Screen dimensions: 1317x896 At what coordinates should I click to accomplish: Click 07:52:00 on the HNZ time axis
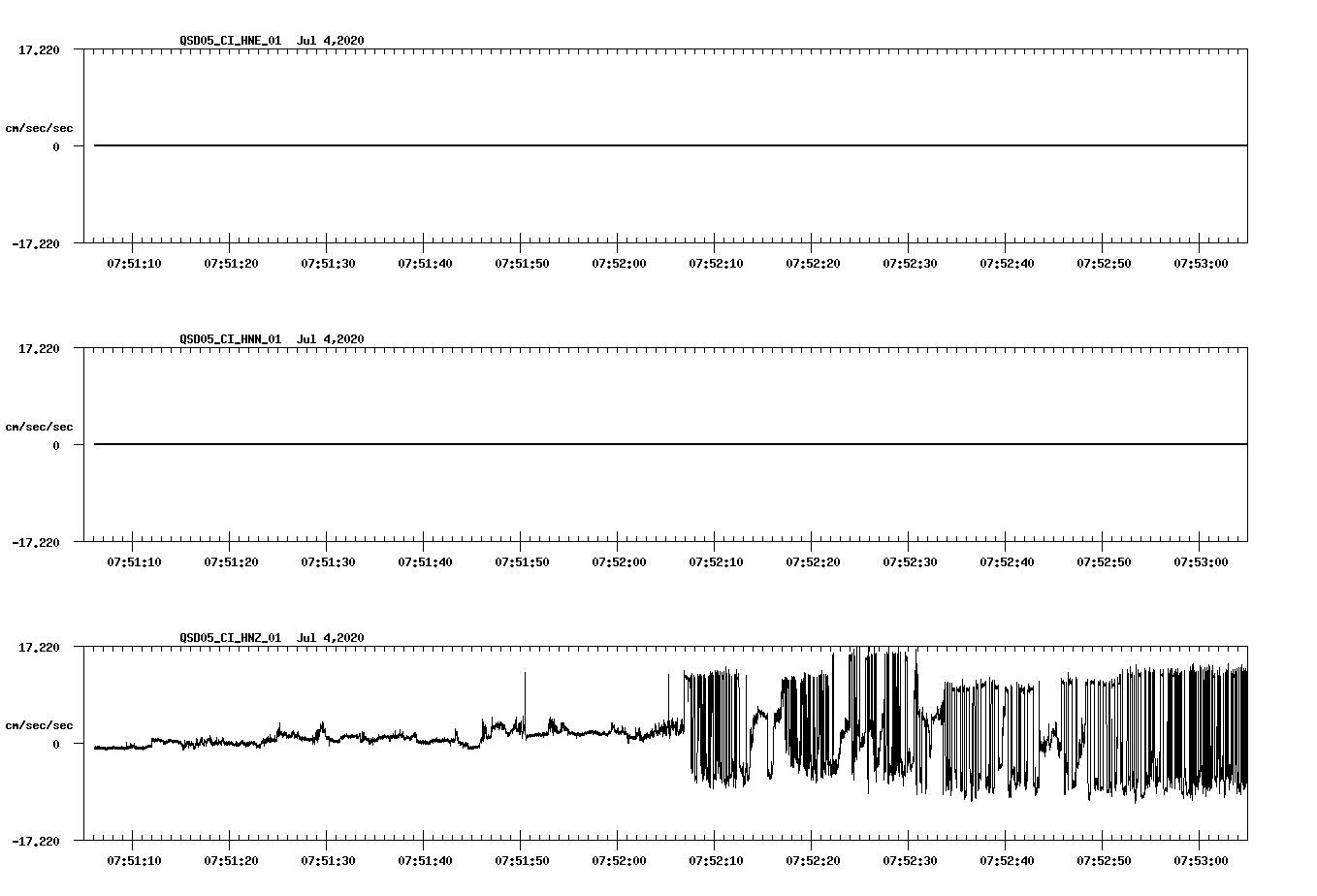click(619, 860)
